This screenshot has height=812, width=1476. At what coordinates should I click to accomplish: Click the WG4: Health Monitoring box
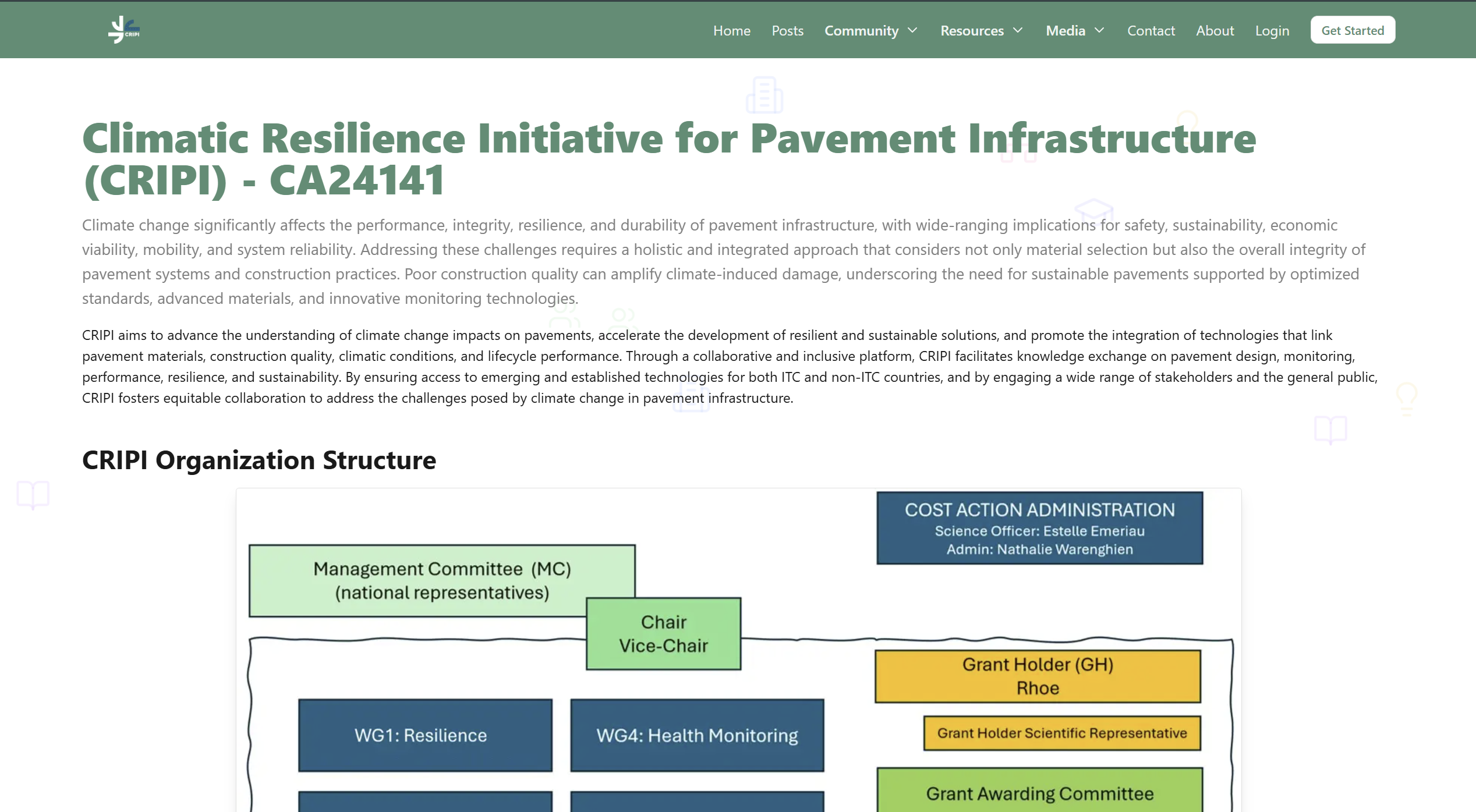pyautogui.click(x=697, y=735)
